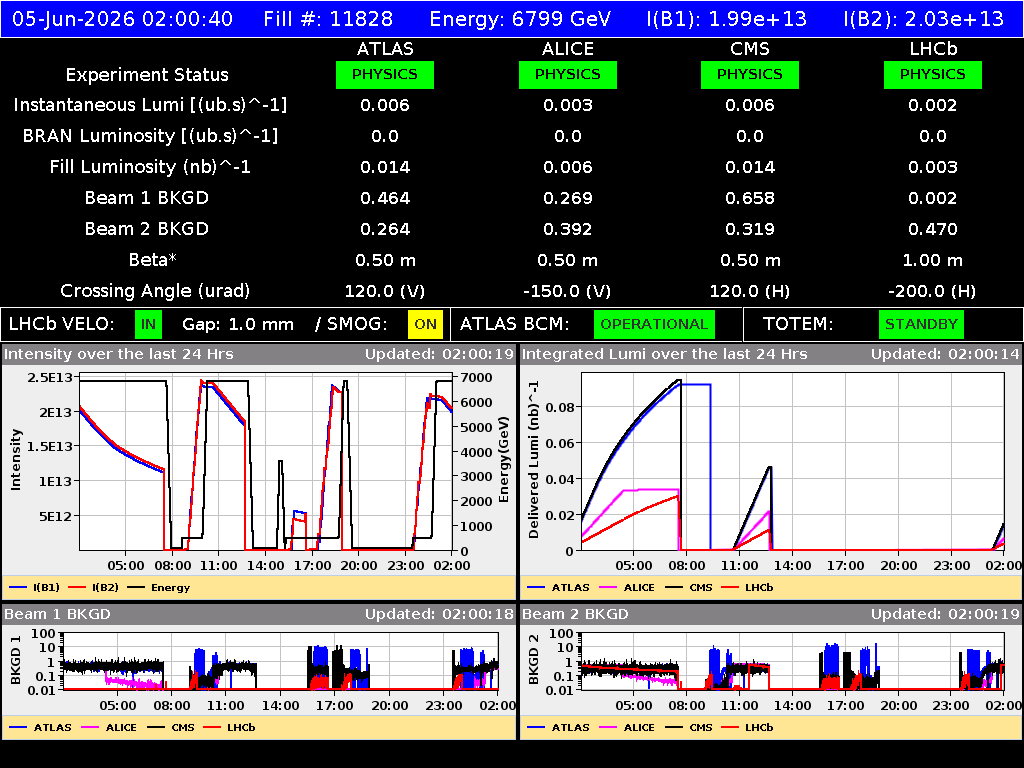Viewport: 1024px width, 768px height.
Task: Click inside the Integrated Lumi plot area
Action: pyautogui.click(x=793, y=462)
